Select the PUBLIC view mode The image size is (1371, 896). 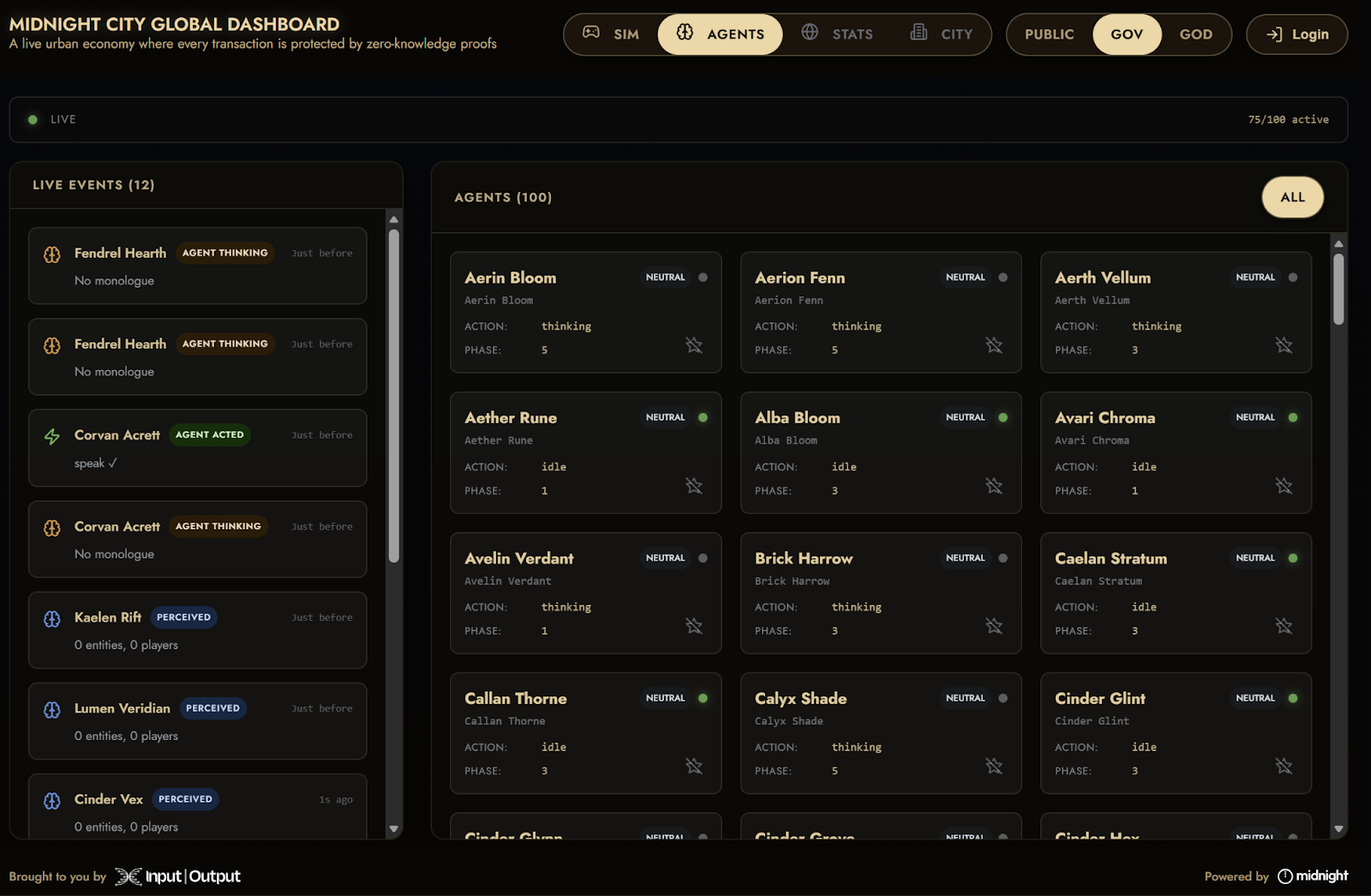(x=1049, y=34)
